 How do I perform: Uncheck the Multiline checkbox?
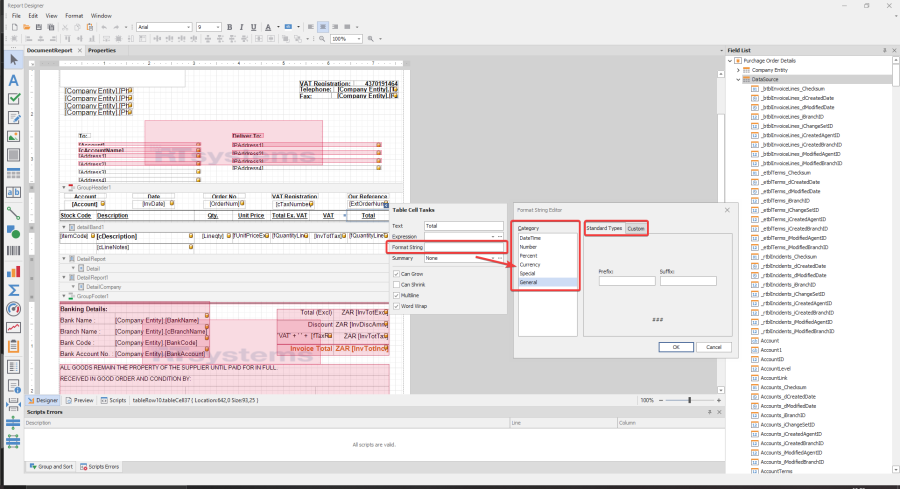(396, 295)
